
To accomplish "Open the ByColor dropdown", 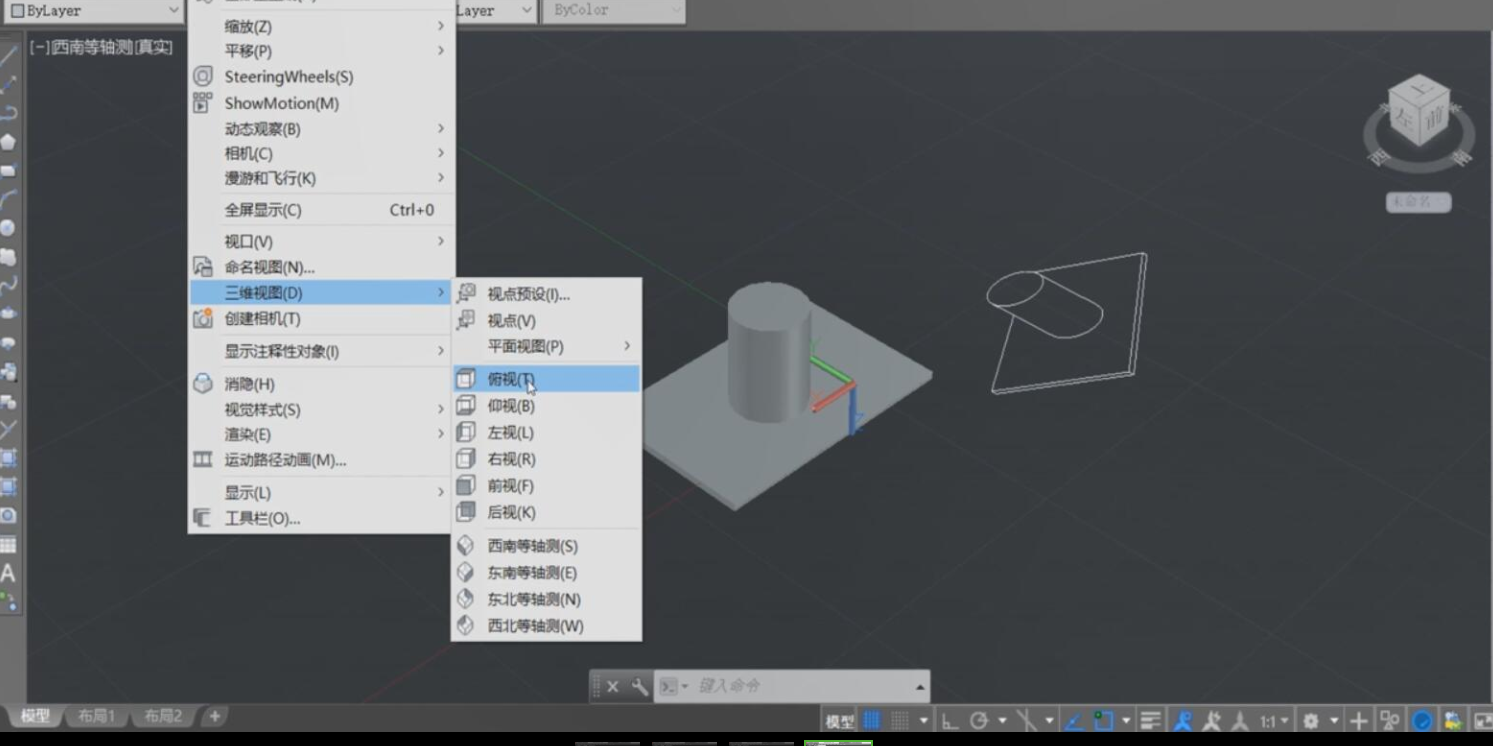I will coord(613,11).
